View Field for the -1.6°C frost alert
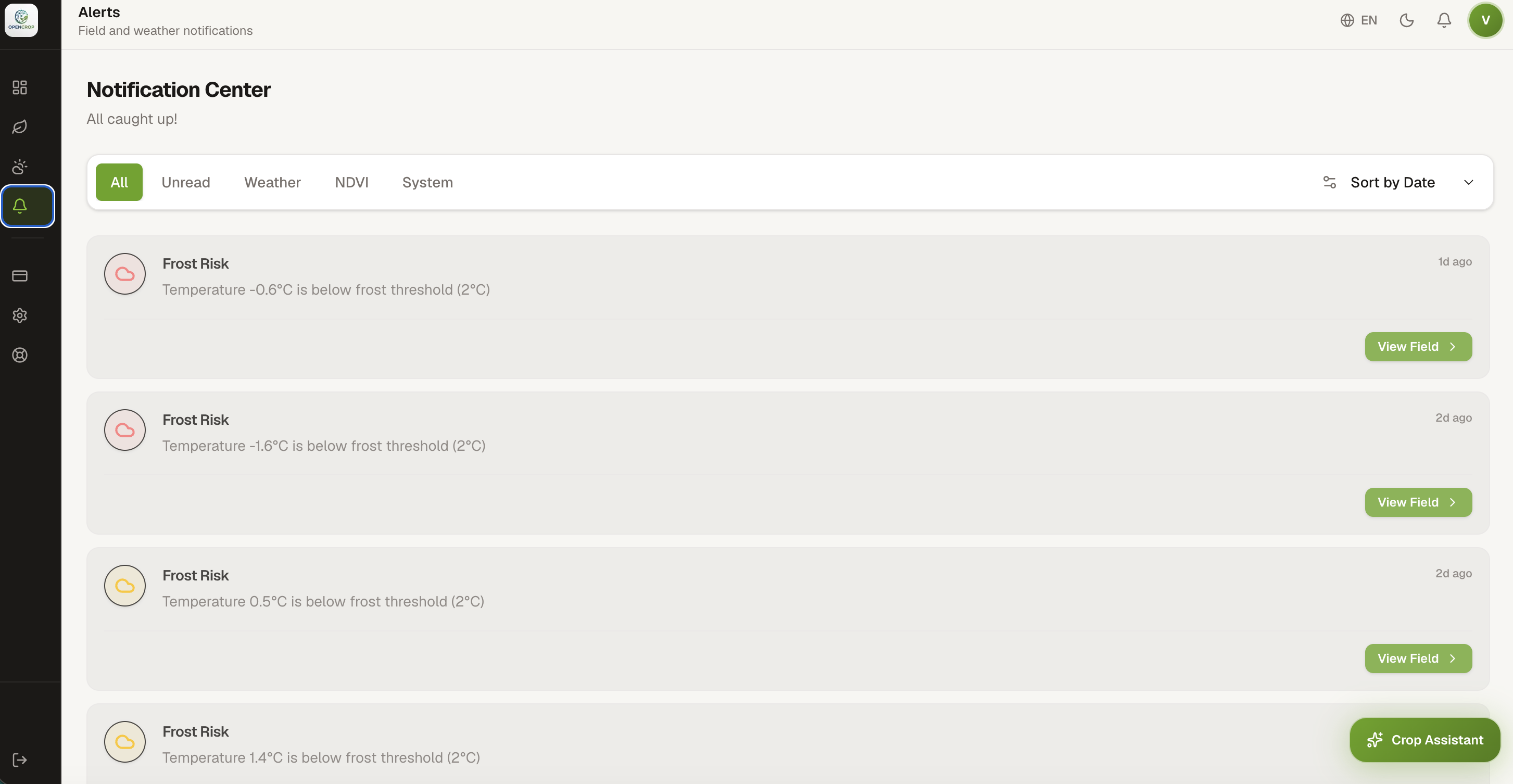1513x784 pixels. coord(1418,503)
